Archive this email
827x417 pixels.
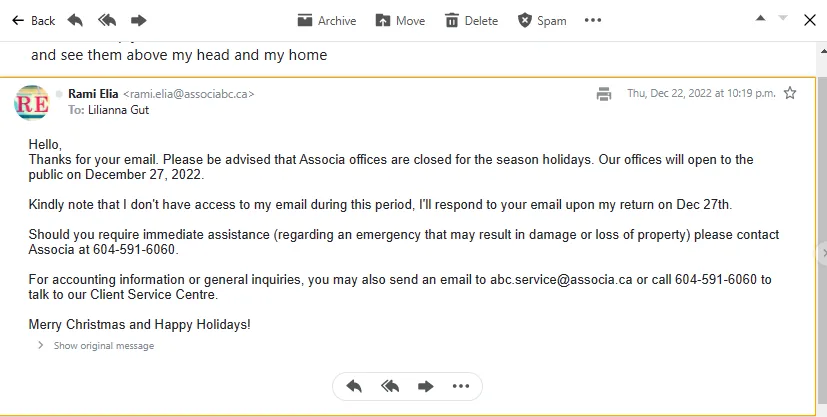[x=327, y=21]
